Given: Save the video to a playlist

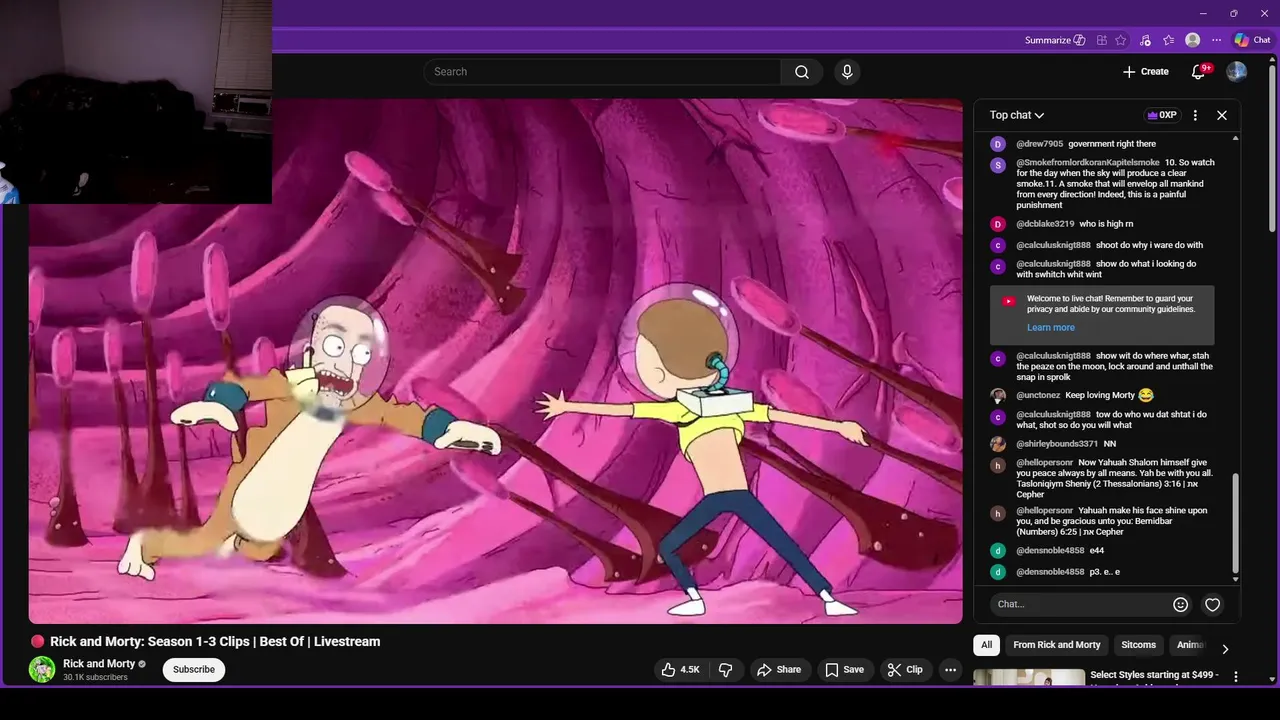Looking at the screenshot, I should pos(844,670).
